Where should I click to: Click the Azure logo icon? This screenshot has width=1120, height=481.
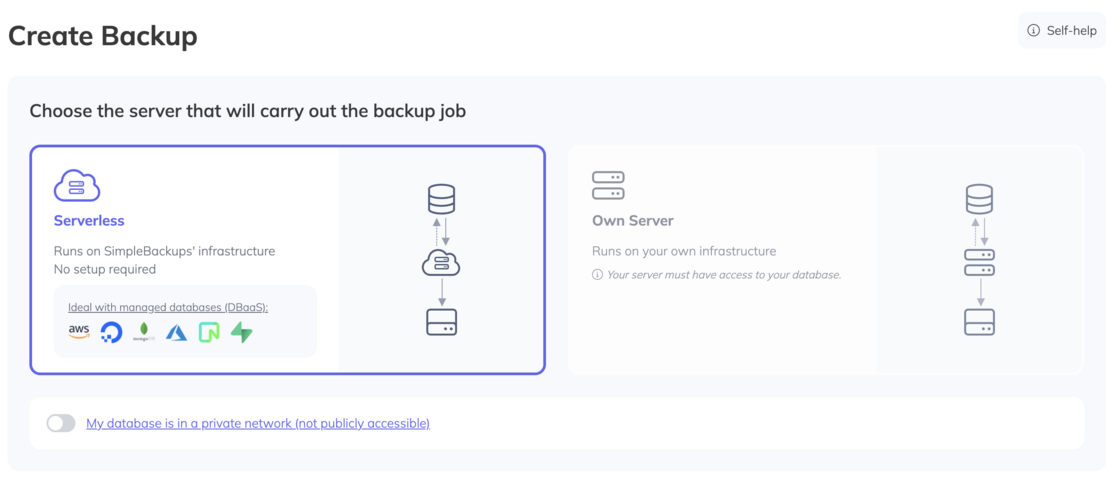coord(176,333)
